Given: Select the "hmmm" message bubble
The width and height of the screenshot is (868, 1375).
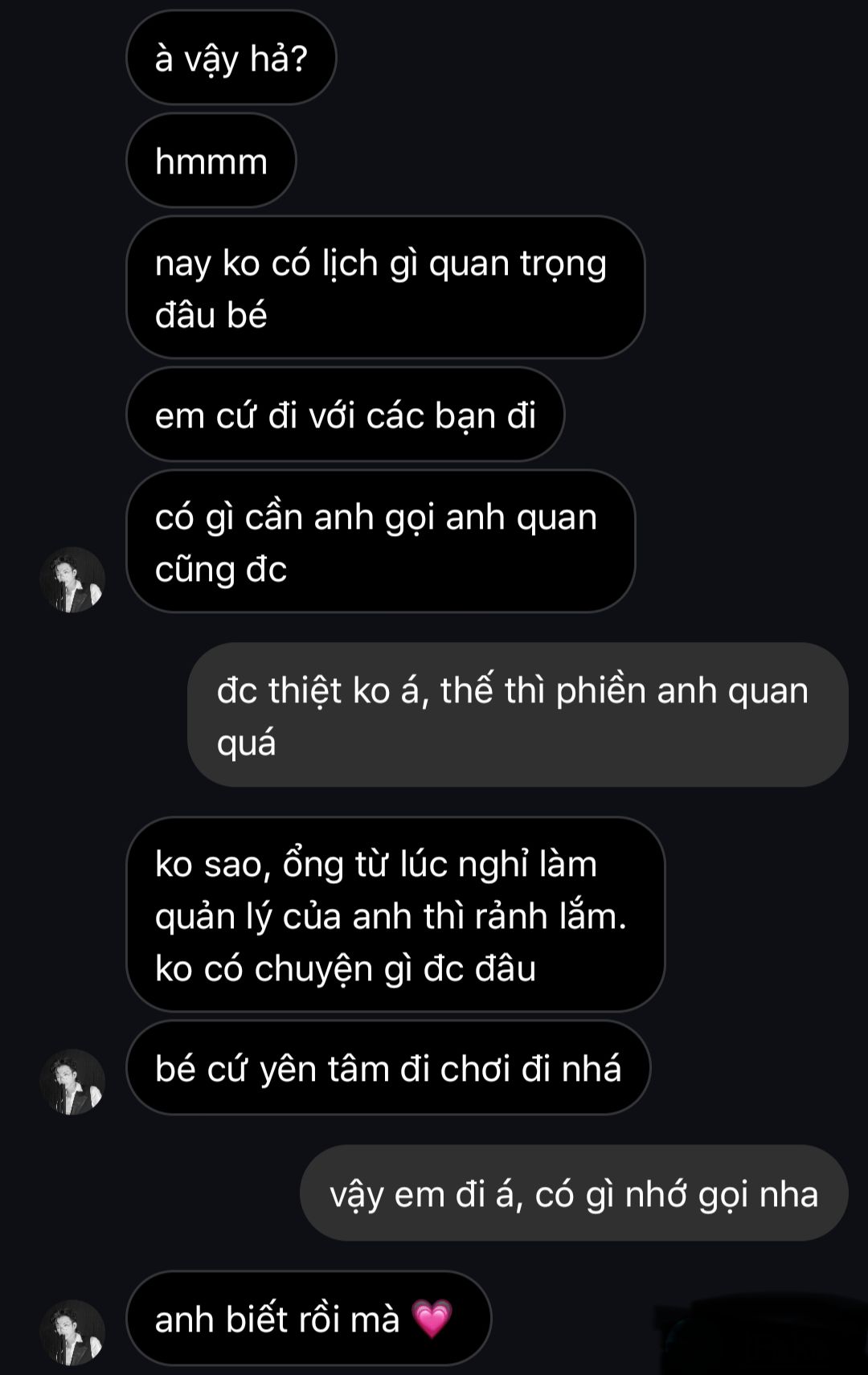Looking at the screenshot, I should pyautogui.click(x=211, y=161).
